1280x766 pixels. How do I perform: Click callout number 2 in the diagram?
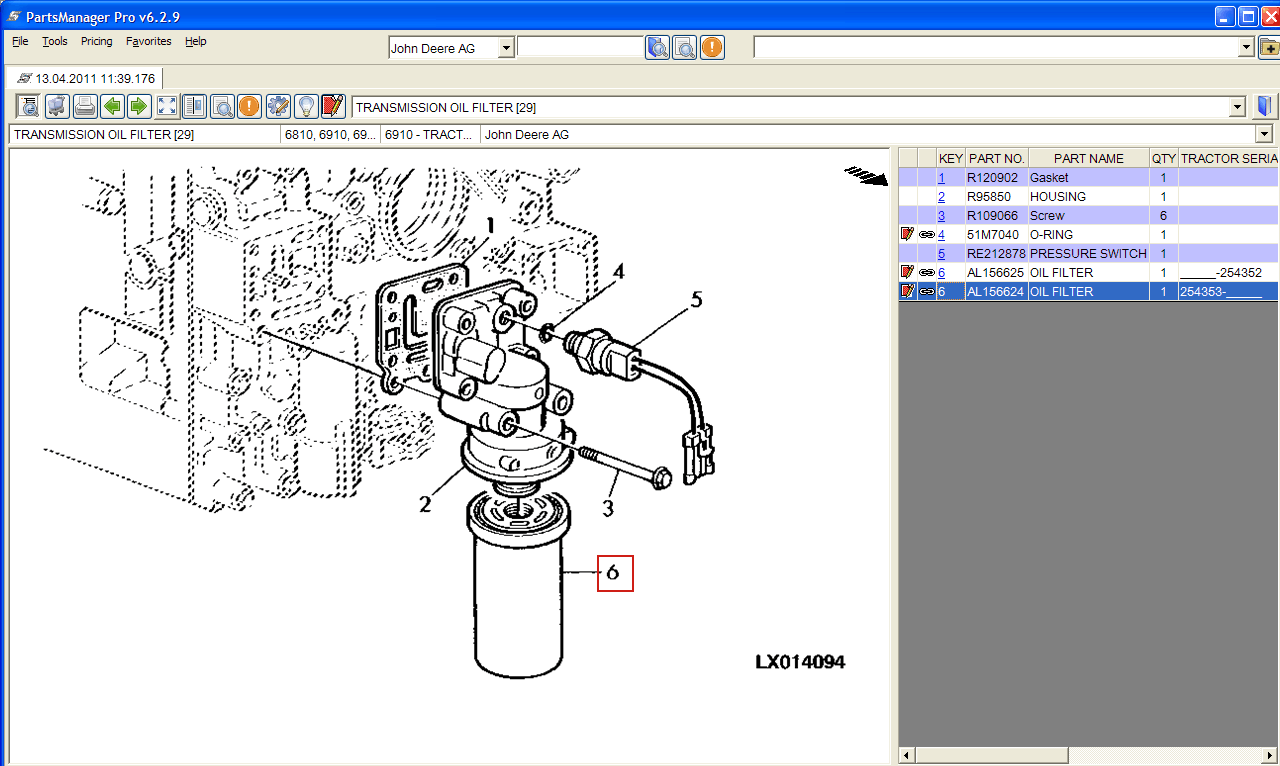coord(425,503)
